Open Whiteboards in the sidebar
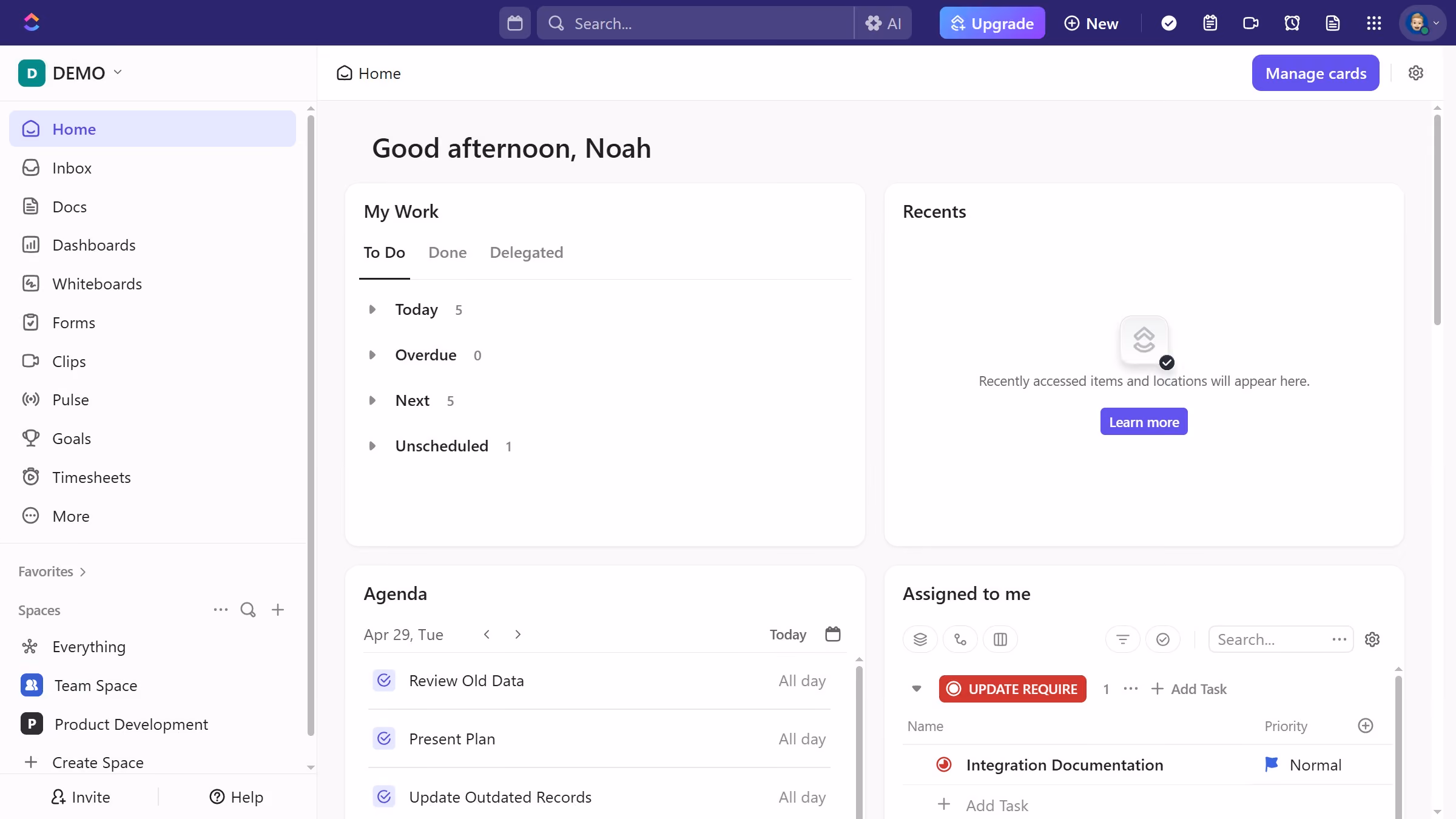 (x=152, y=284)
